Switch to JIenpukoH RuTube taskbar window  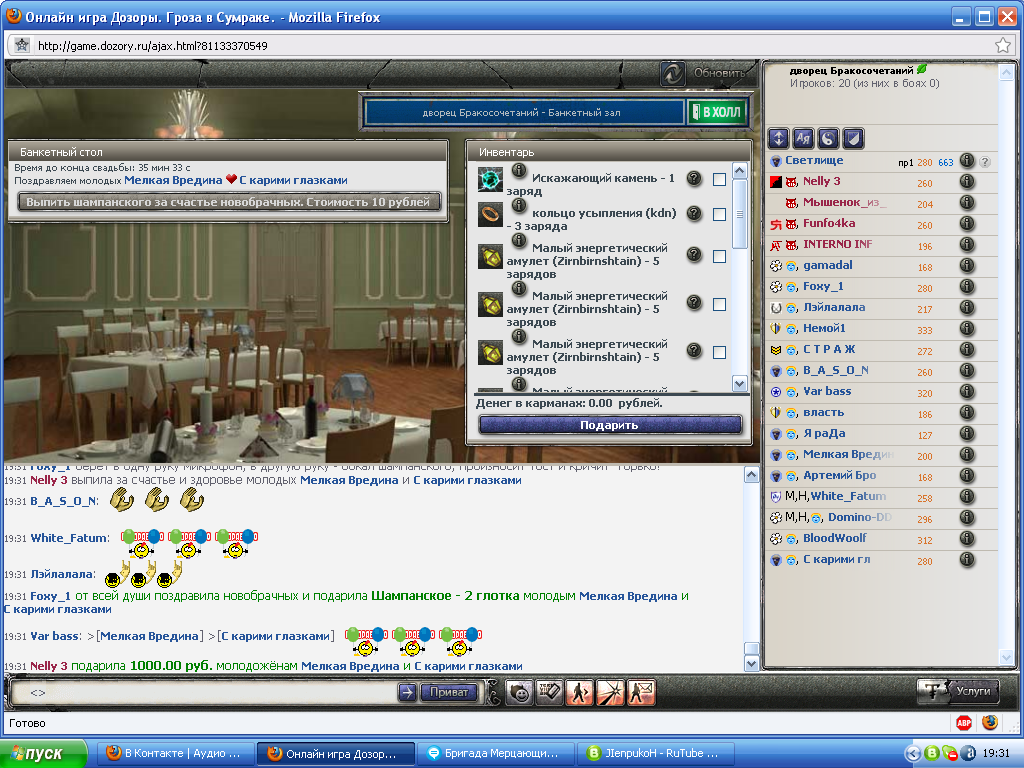pos(655,754)
